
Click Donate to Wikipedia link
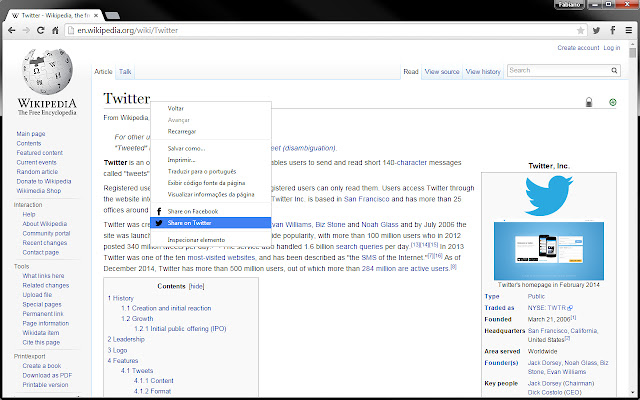pos(44,181)
